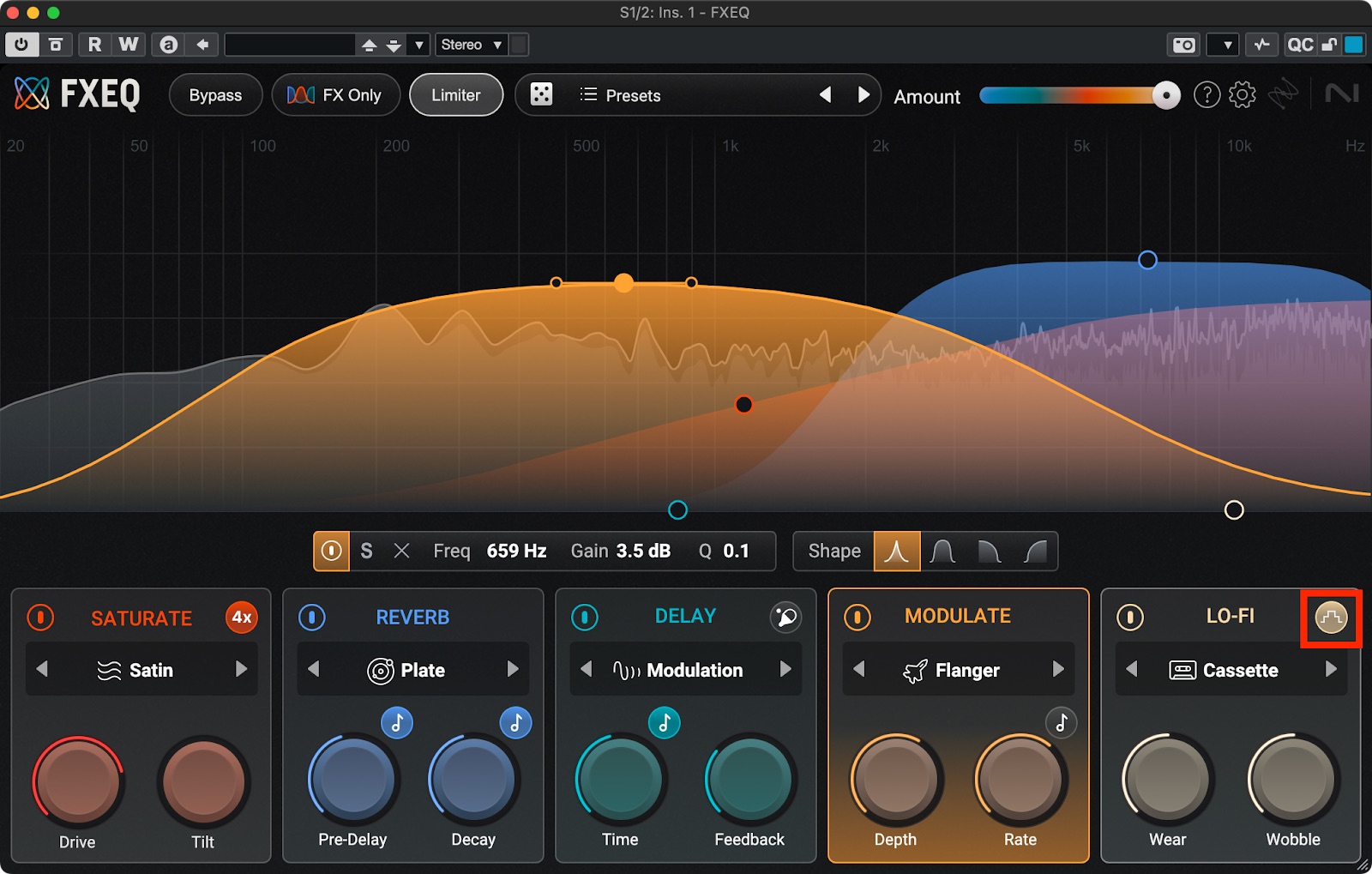
Task: Click the Feedback knob
Action: tap(749, 780)
